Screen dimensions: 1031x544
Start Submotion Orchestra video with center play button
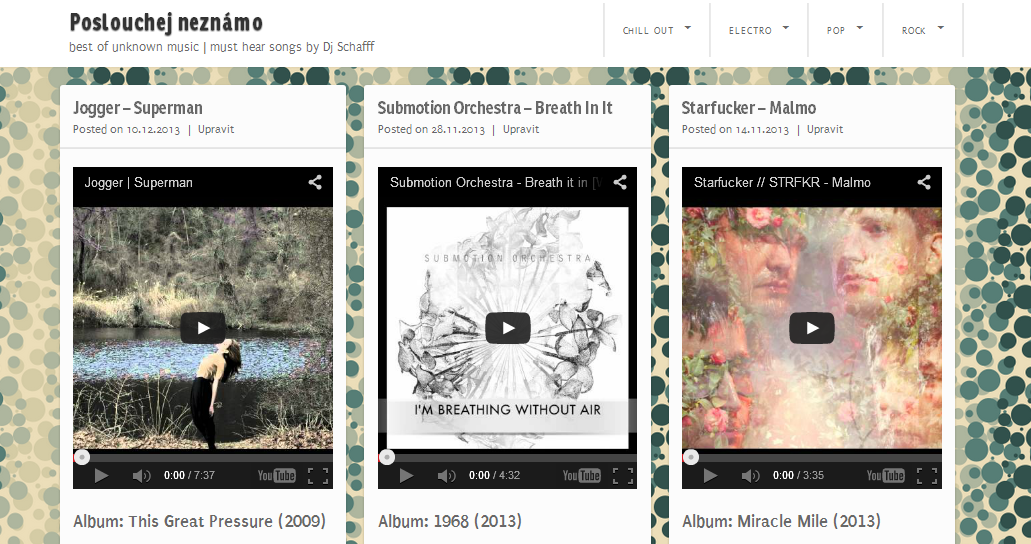508,328
